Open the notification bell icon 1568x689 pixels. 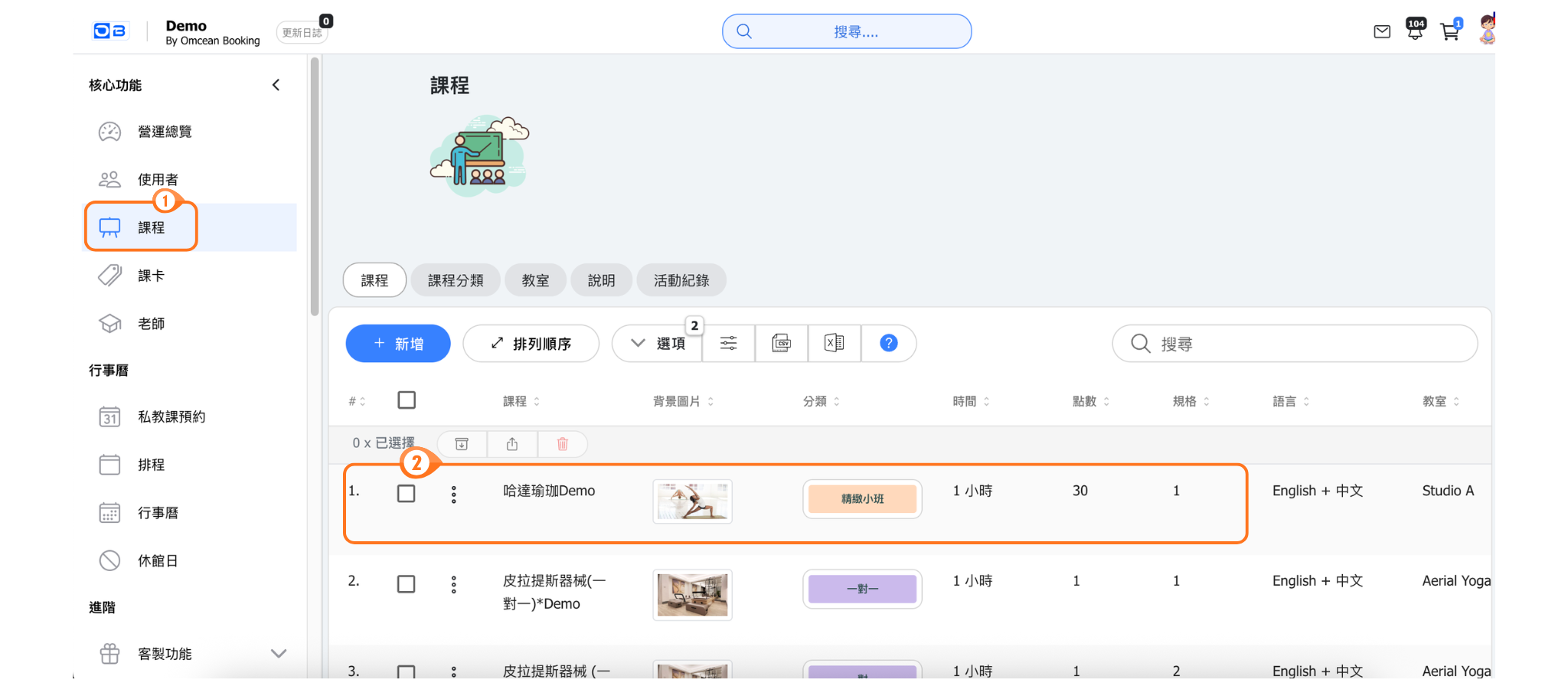tap(1415, 31)
